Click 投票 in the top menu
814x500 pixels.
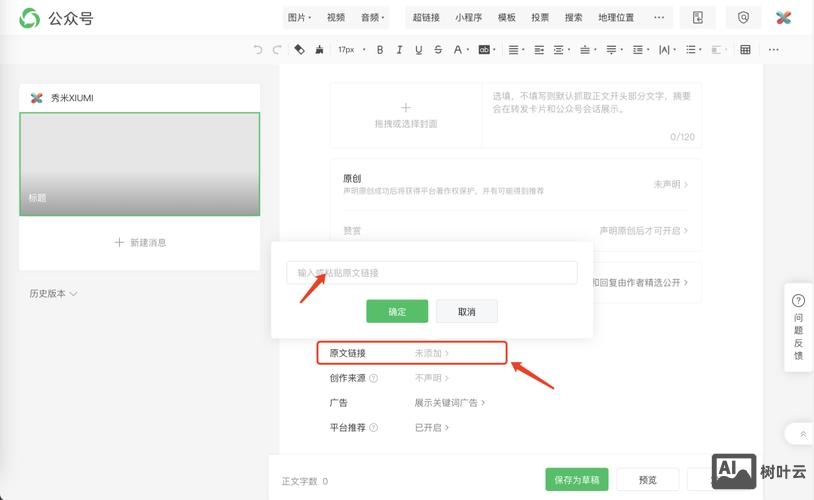540,18
